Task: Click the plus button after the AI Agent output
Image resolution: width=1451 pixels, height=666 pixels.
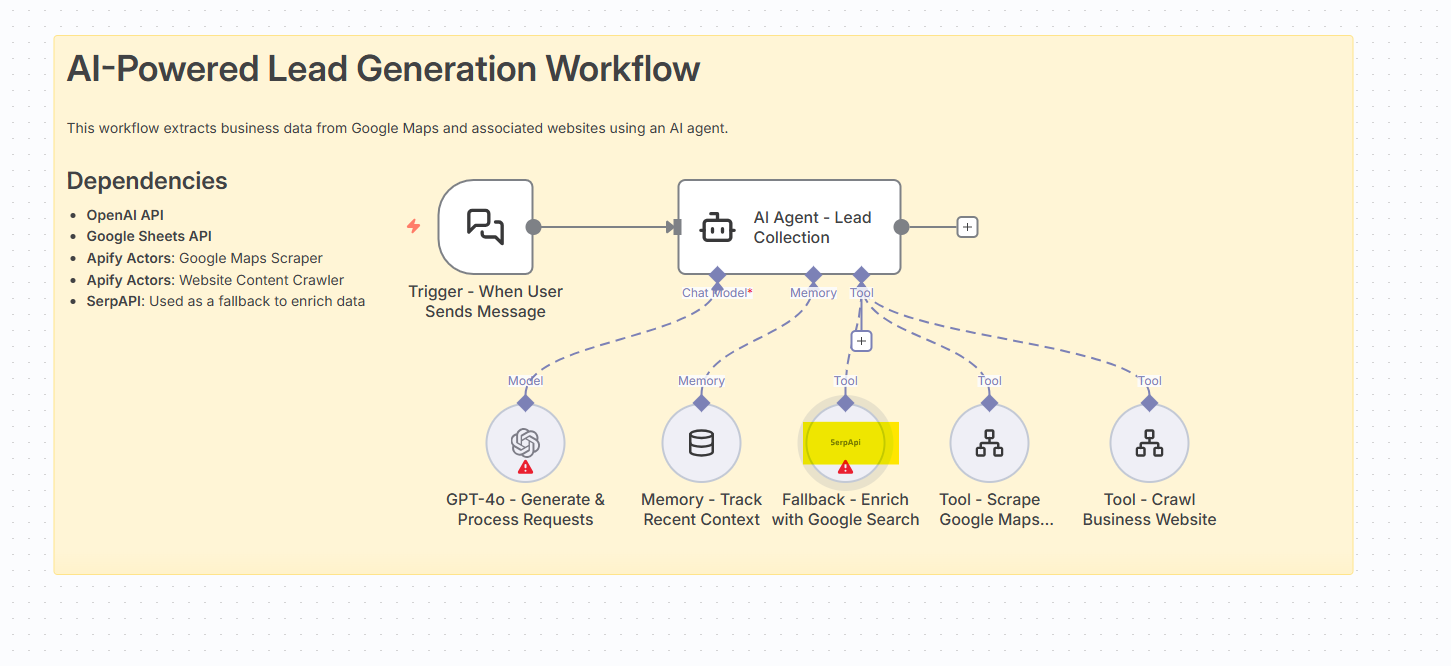Action: click(x=966, y=226)
